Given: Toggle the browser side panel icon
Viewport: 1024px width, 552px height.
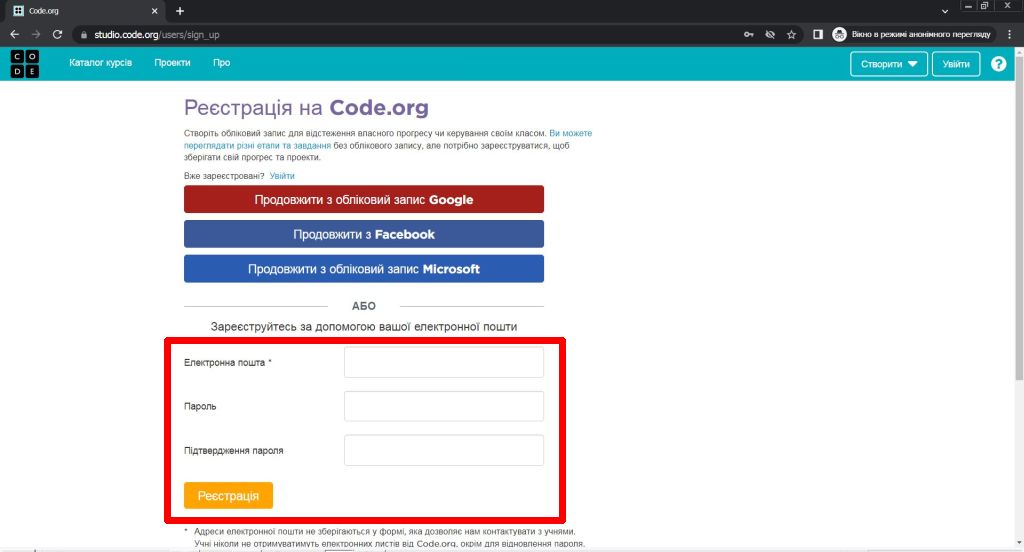Looking at the screenshot, I should coord(818,35).
